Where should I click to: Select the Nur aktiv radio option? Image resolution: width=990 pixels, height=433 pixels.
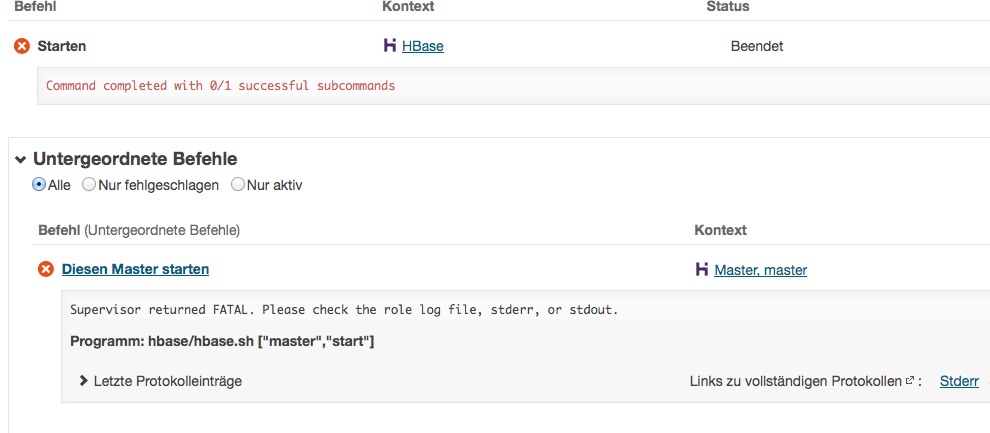point(238,185)
